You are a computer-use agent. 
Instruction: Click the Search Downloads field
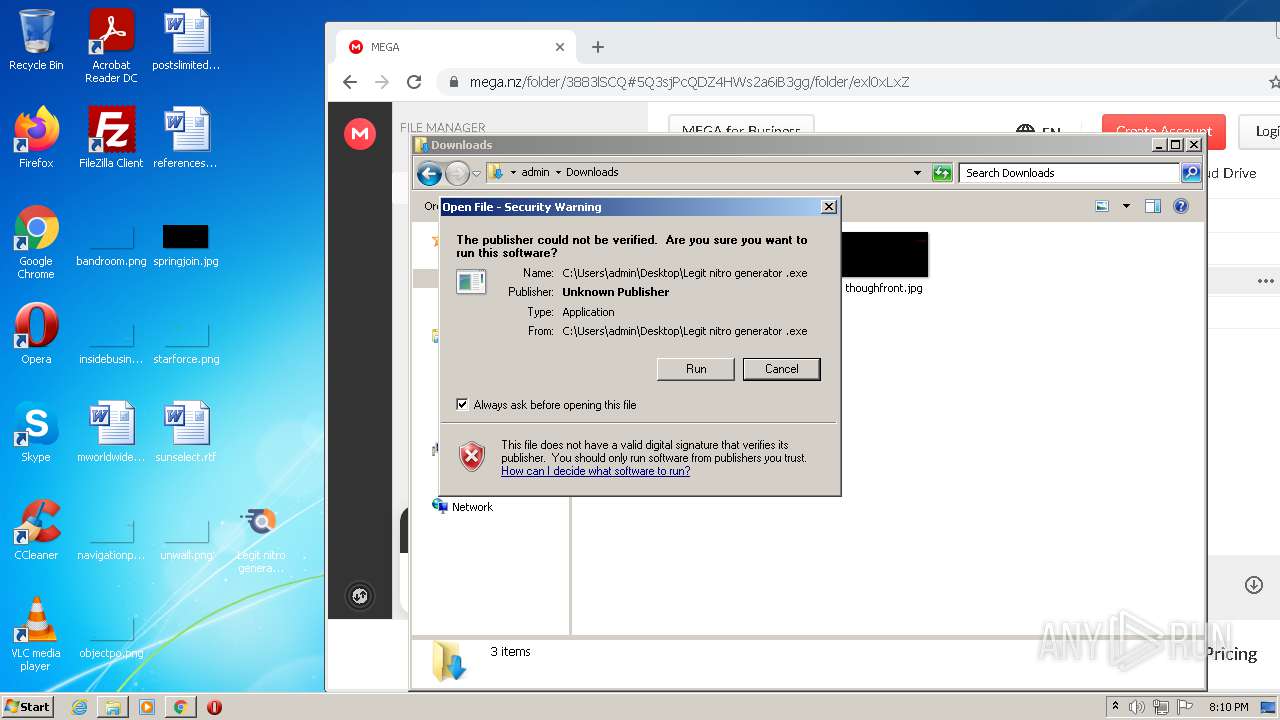tap(1068, 173)
